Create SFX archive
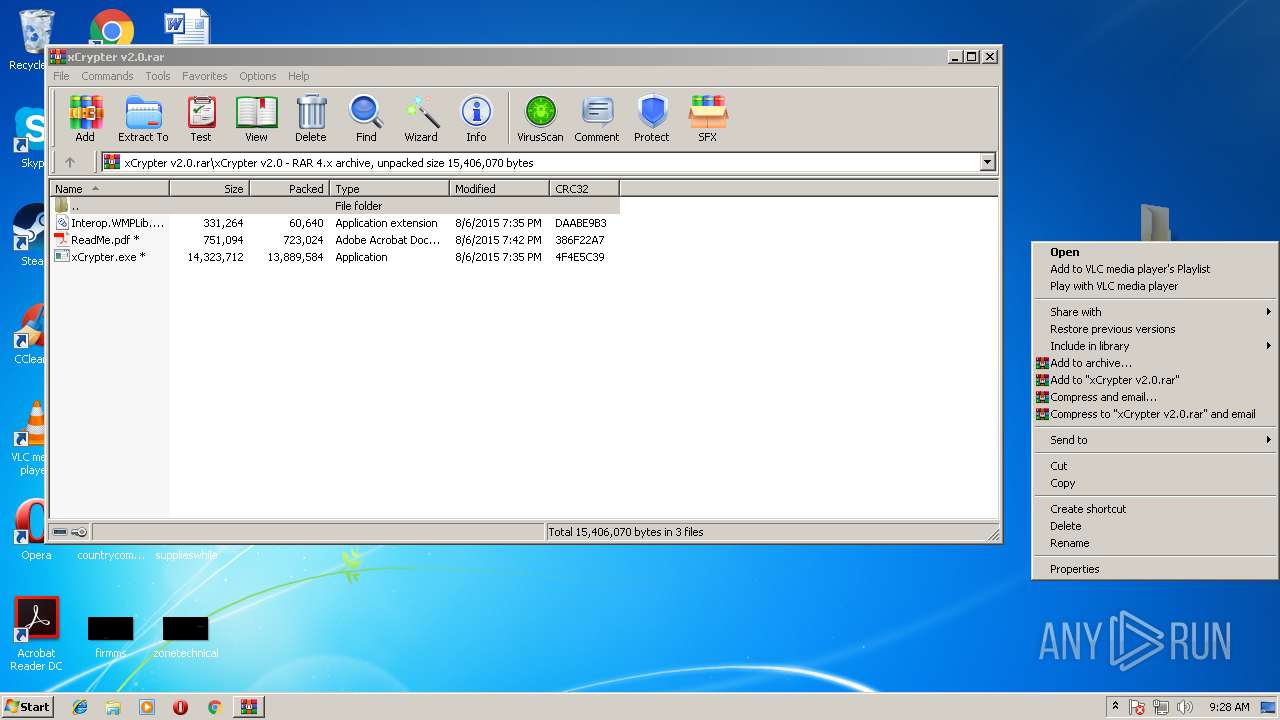 708,119
